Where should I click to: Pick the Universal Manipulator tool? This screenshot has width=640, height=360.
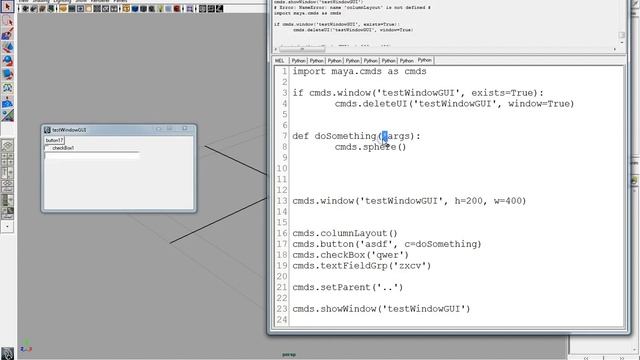click(x=7, y=87)
